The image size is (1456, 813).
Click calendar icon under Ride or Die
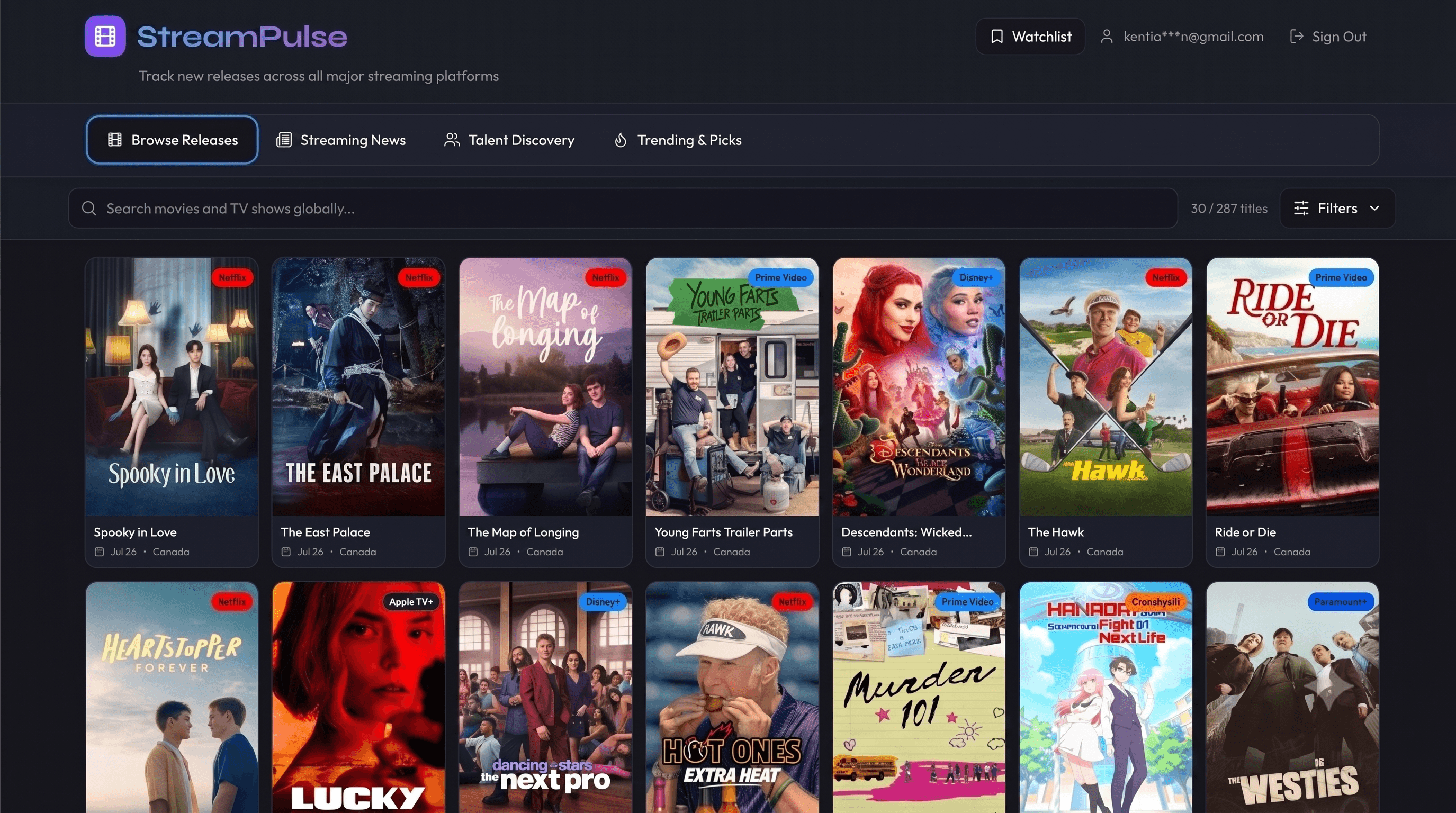(x=1220, y=552)
